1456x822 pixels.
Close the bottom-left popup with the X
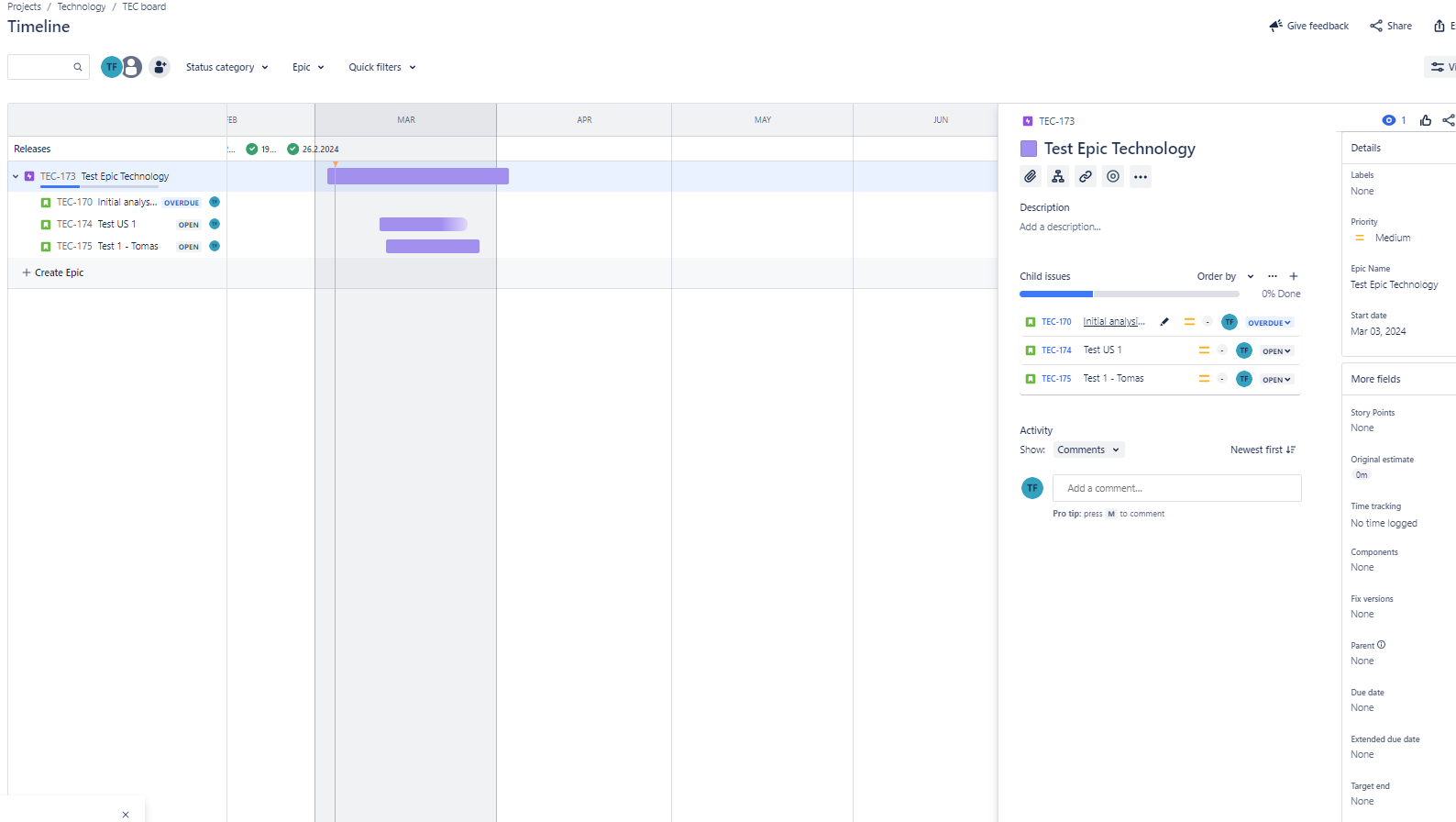126,815
